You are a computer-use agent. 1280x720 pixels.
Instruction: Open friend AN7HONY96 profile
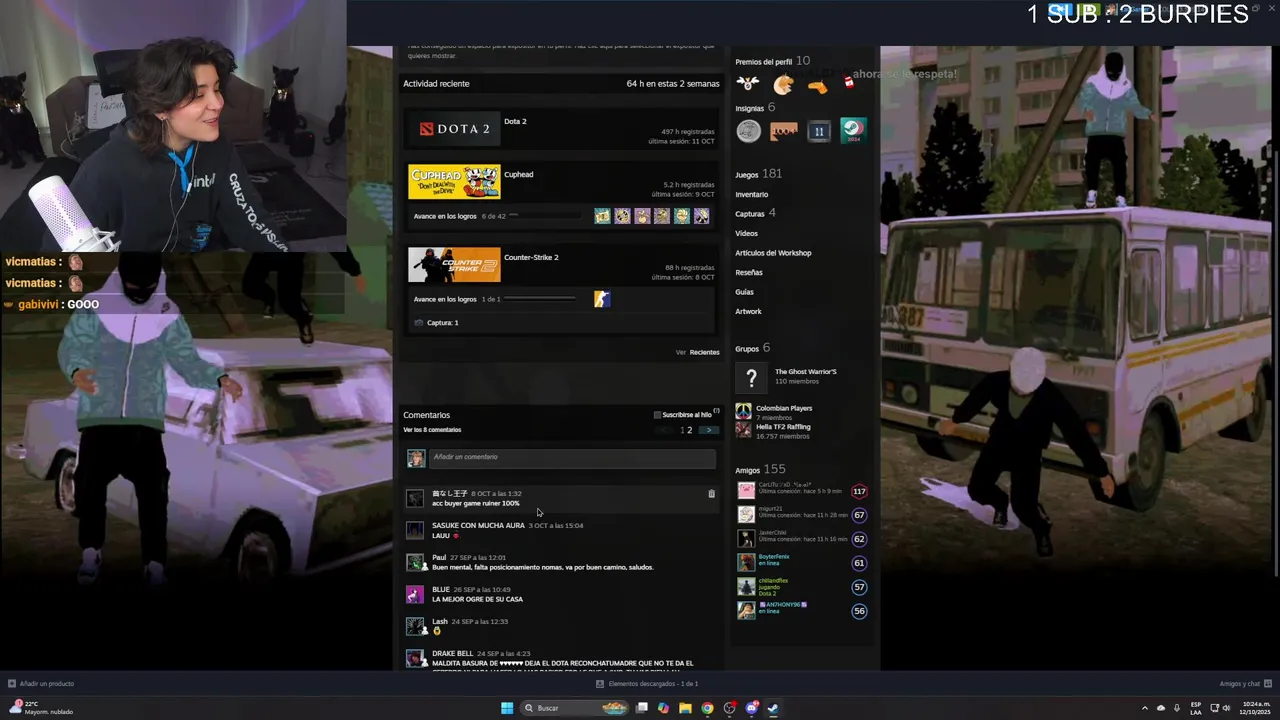pyautogui.click(x=783, y=604)
